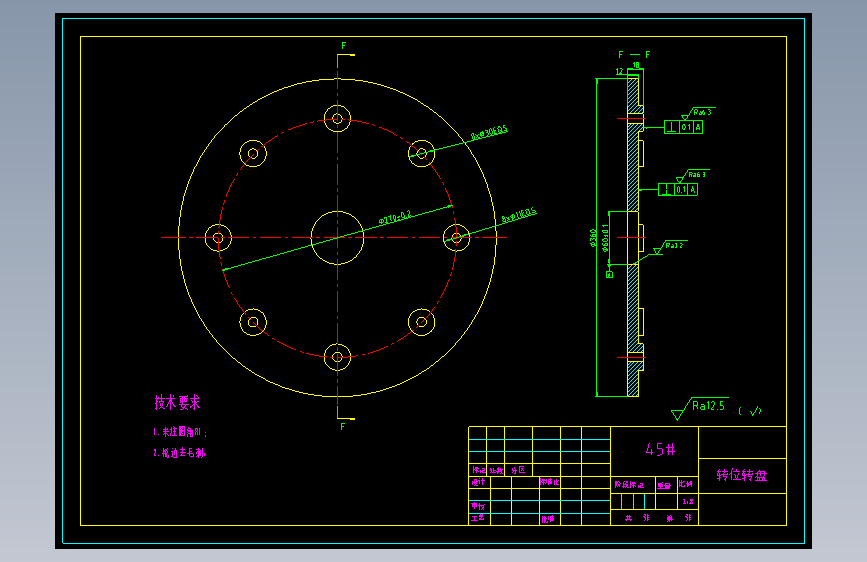Click the 重量 cell in title block

tap(666, 485)
